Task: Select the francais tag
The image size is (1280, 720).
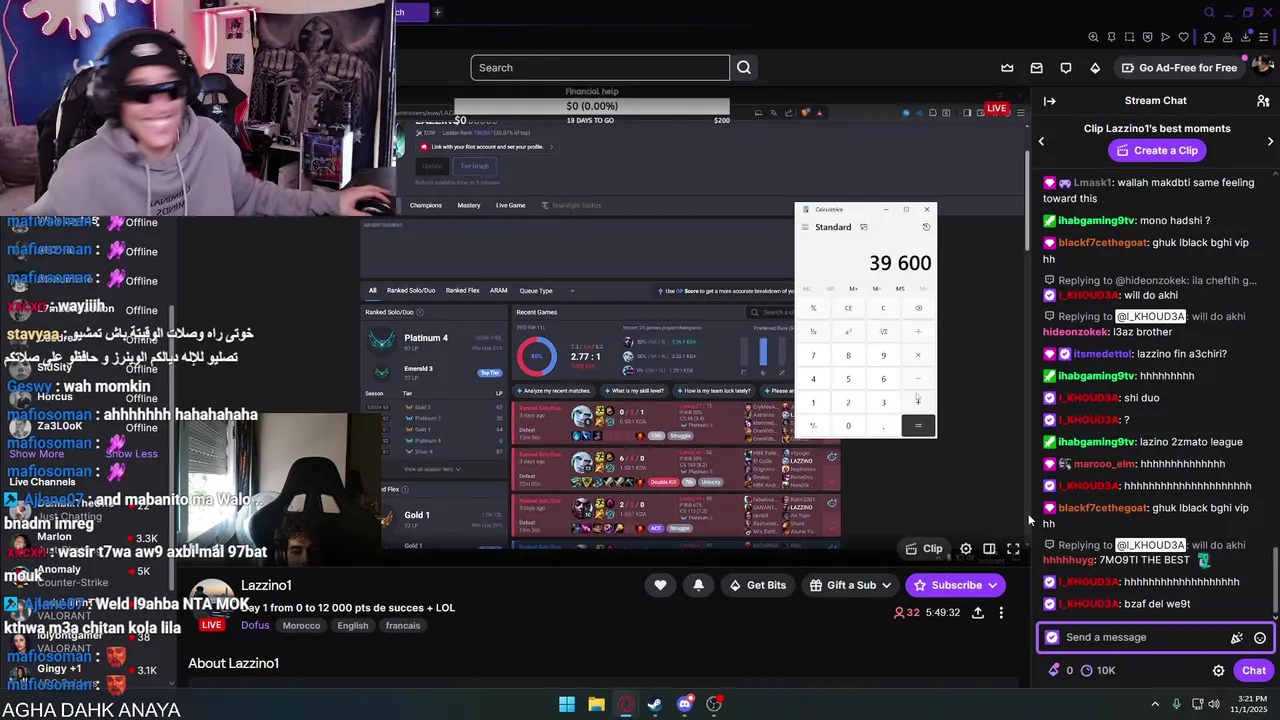Action: [403, 626]
